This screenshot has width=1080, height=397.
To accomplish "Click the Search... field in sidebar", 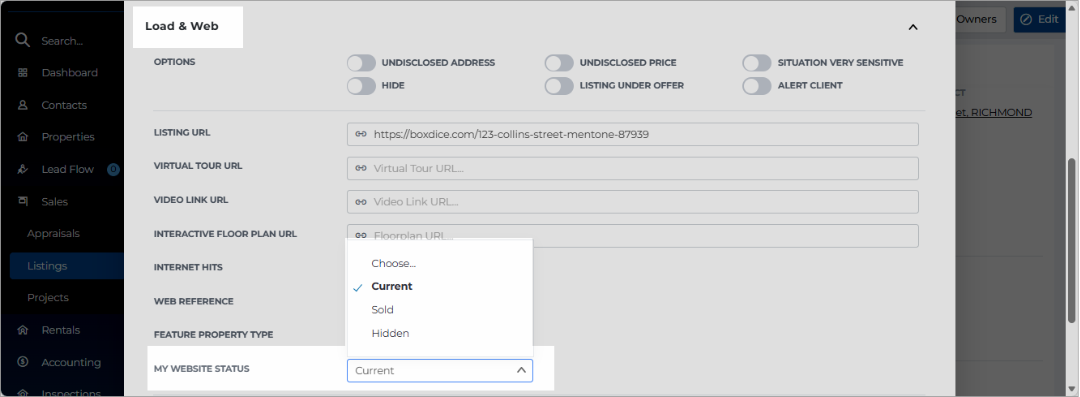I will point(62,41).
